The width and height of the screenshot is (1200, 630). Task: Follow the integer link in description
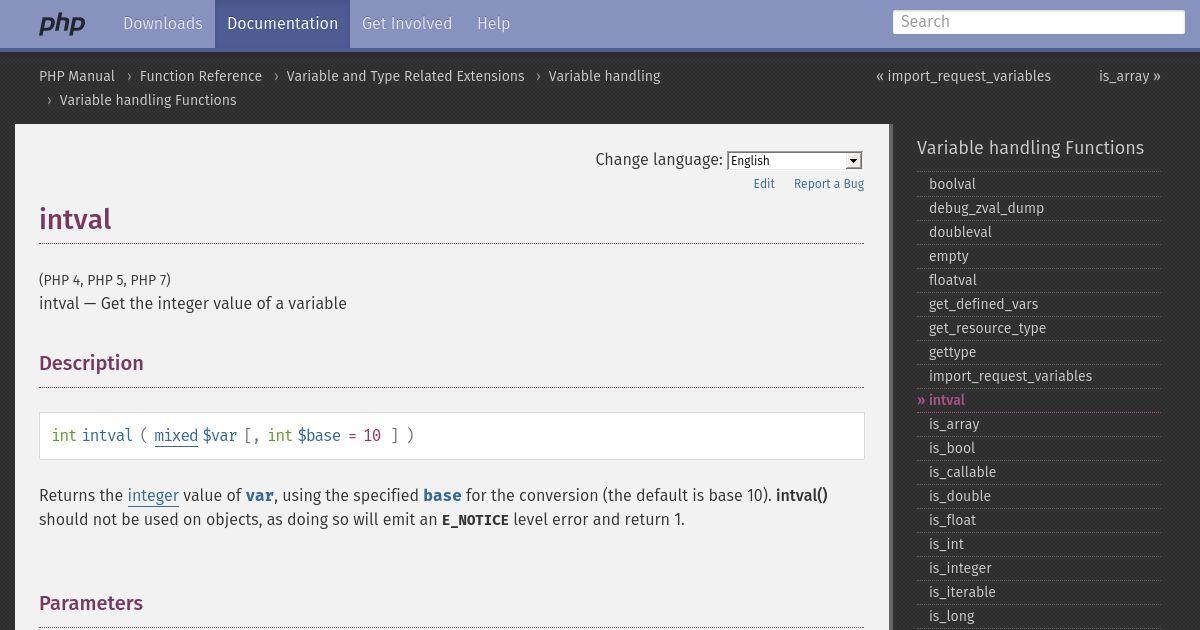pos(153,496)
